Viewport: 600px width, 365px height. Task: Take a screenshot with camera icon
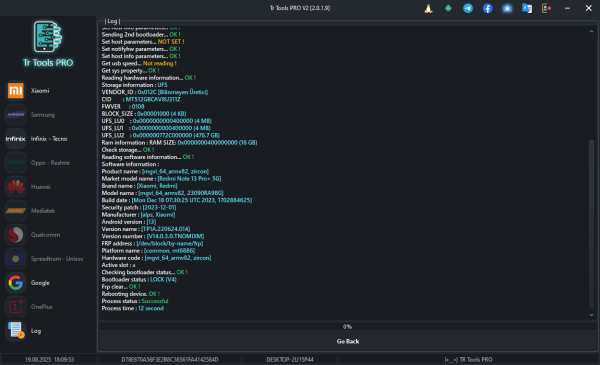(507, 8)
